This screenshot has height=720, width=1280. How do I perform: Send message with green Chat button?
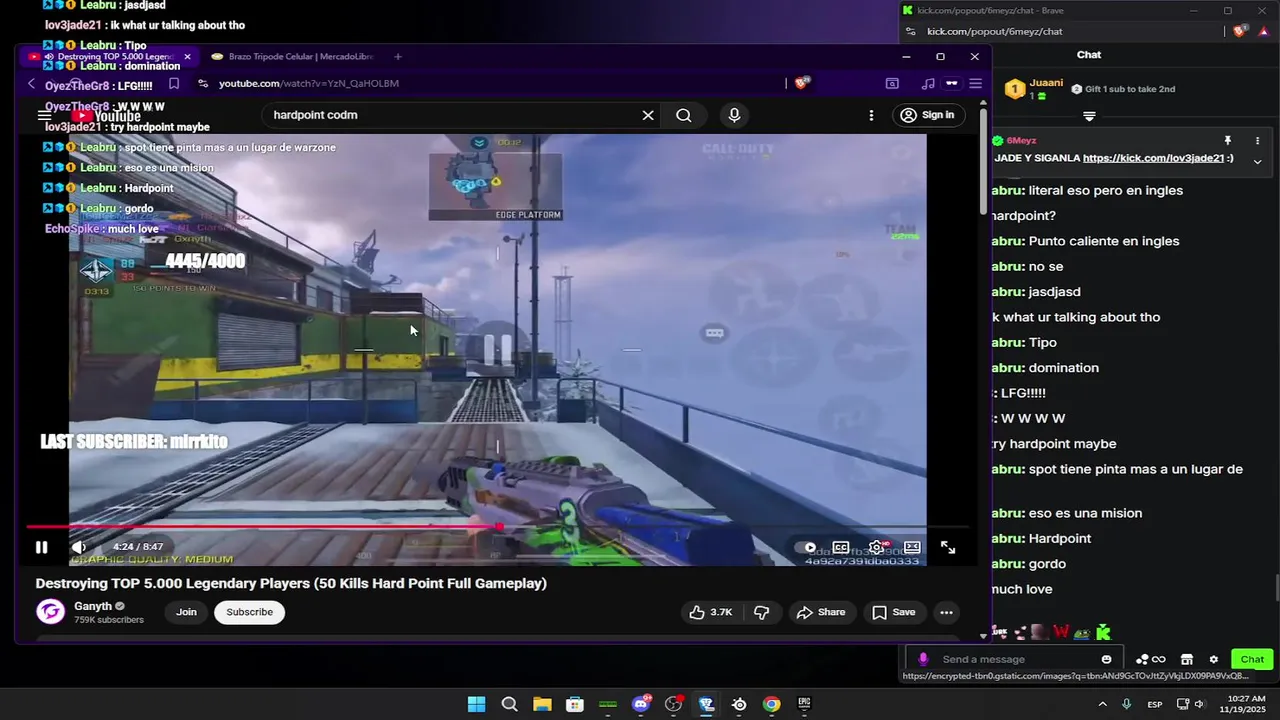[x=1252, y=659]
